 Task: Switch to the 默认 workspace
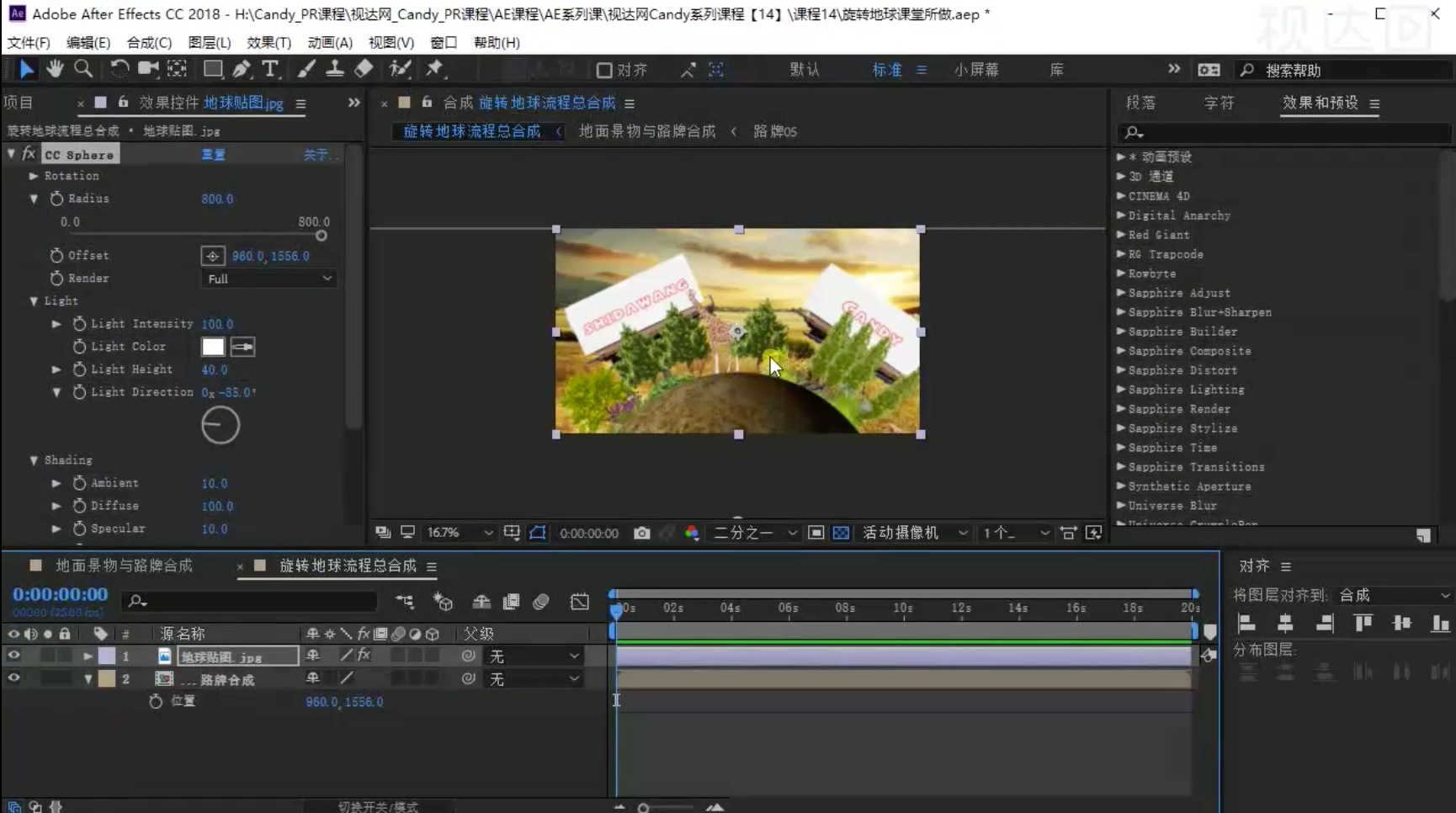[x=805, y=70]
